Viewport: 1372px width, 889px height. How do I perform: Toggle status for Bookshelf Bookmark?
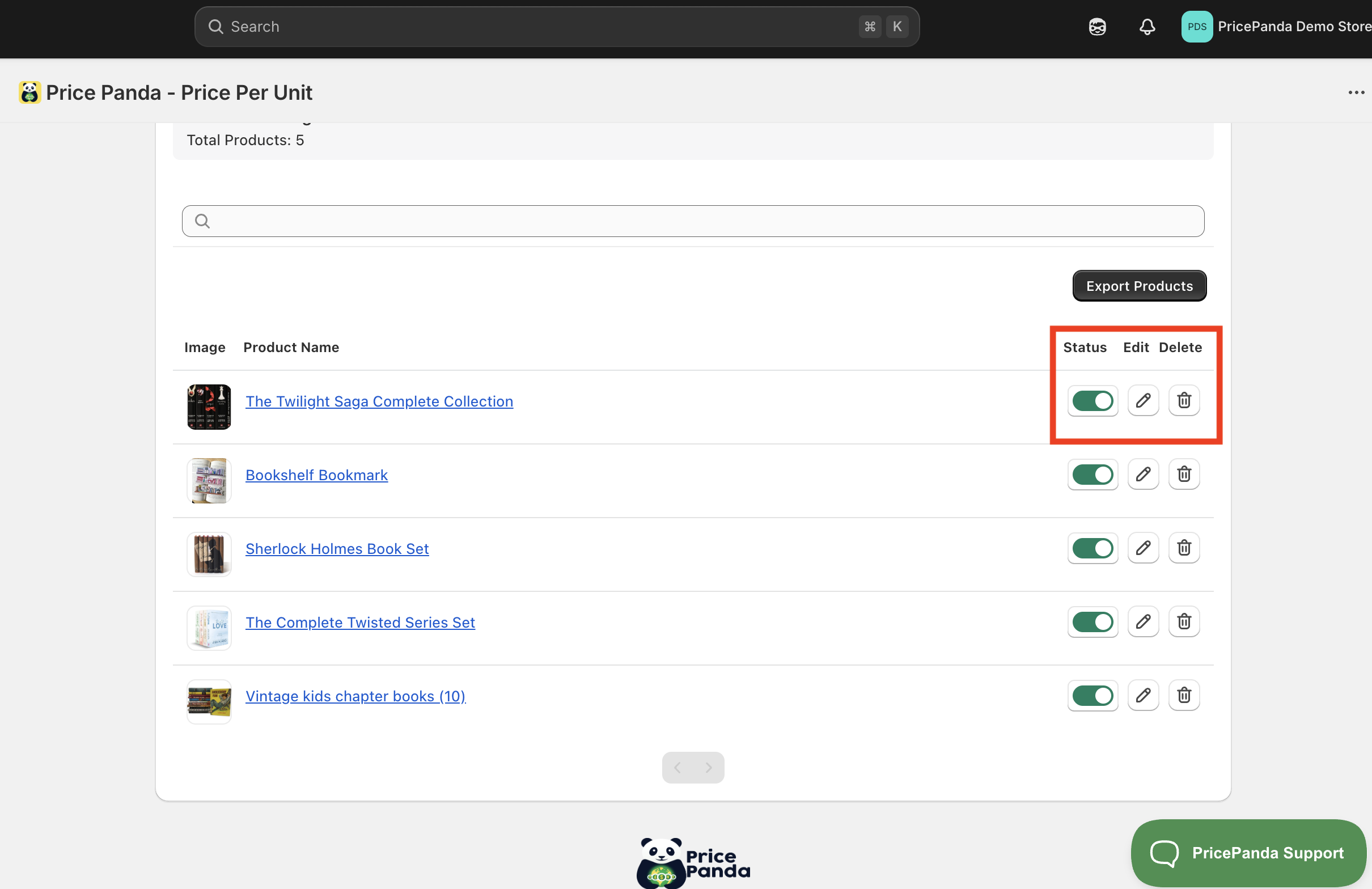pos(1092,475)
